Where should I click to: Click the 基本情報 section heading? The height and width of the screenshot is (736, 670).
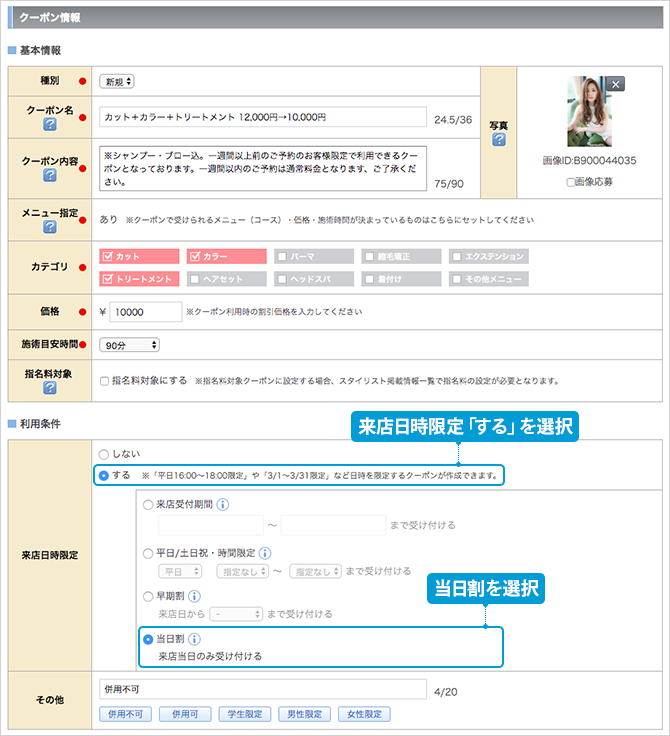pos(40,51)
